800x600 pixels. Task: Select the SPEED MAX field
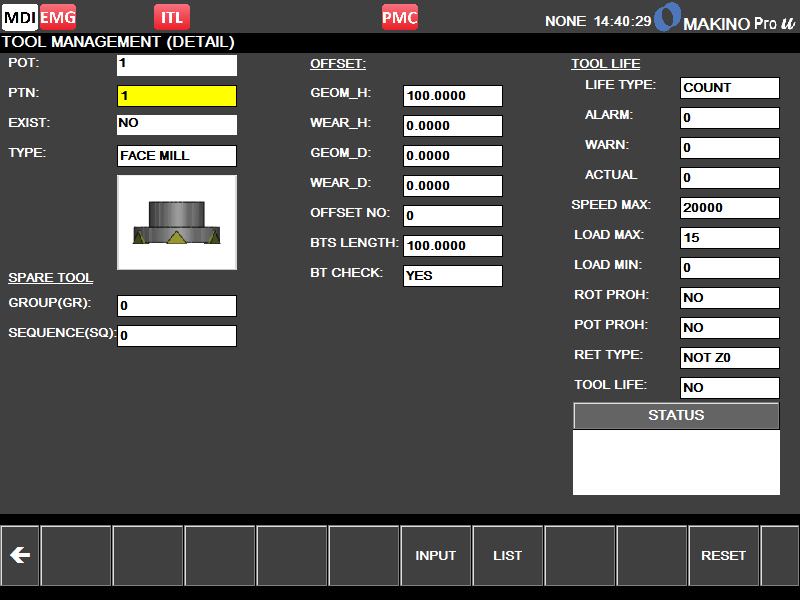click(x=729, y=207)
